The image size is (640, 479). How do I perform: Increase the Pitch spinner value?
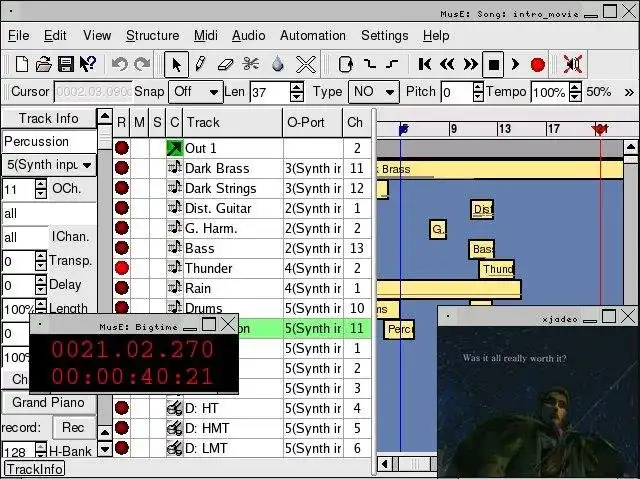pyautogui.click(x=478, y=86)
